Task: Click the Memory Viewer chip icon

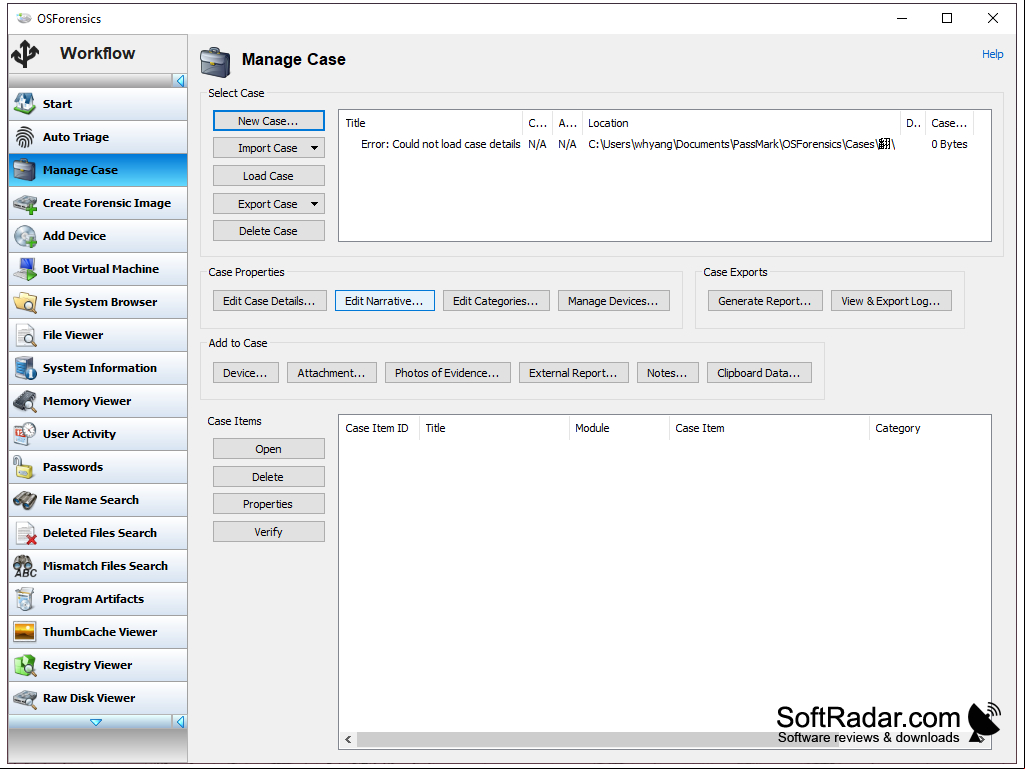Action: [x=25, y=401]
